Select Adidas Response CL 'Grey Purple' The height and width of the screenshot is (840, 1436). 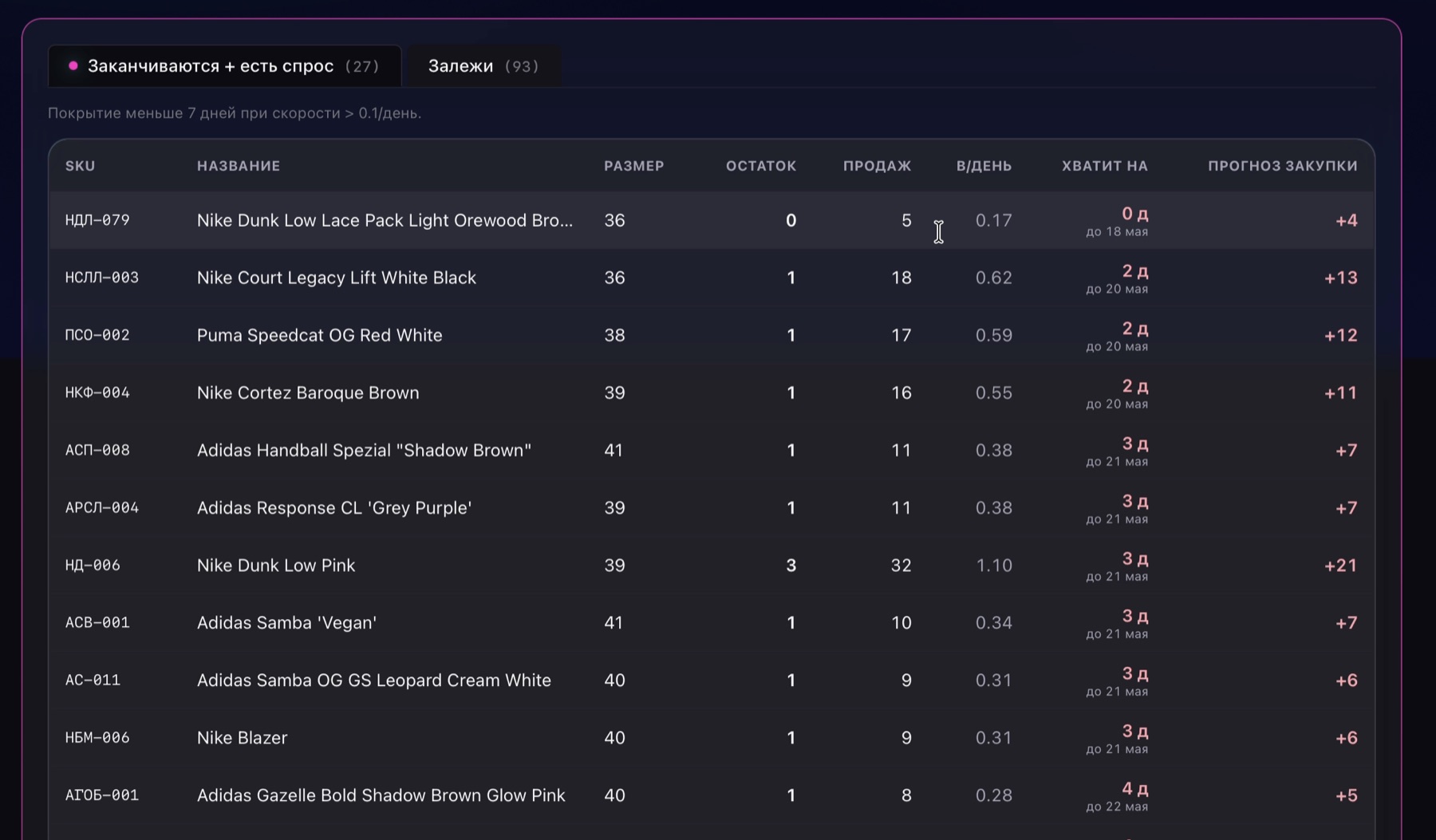(x=334, y=507)
